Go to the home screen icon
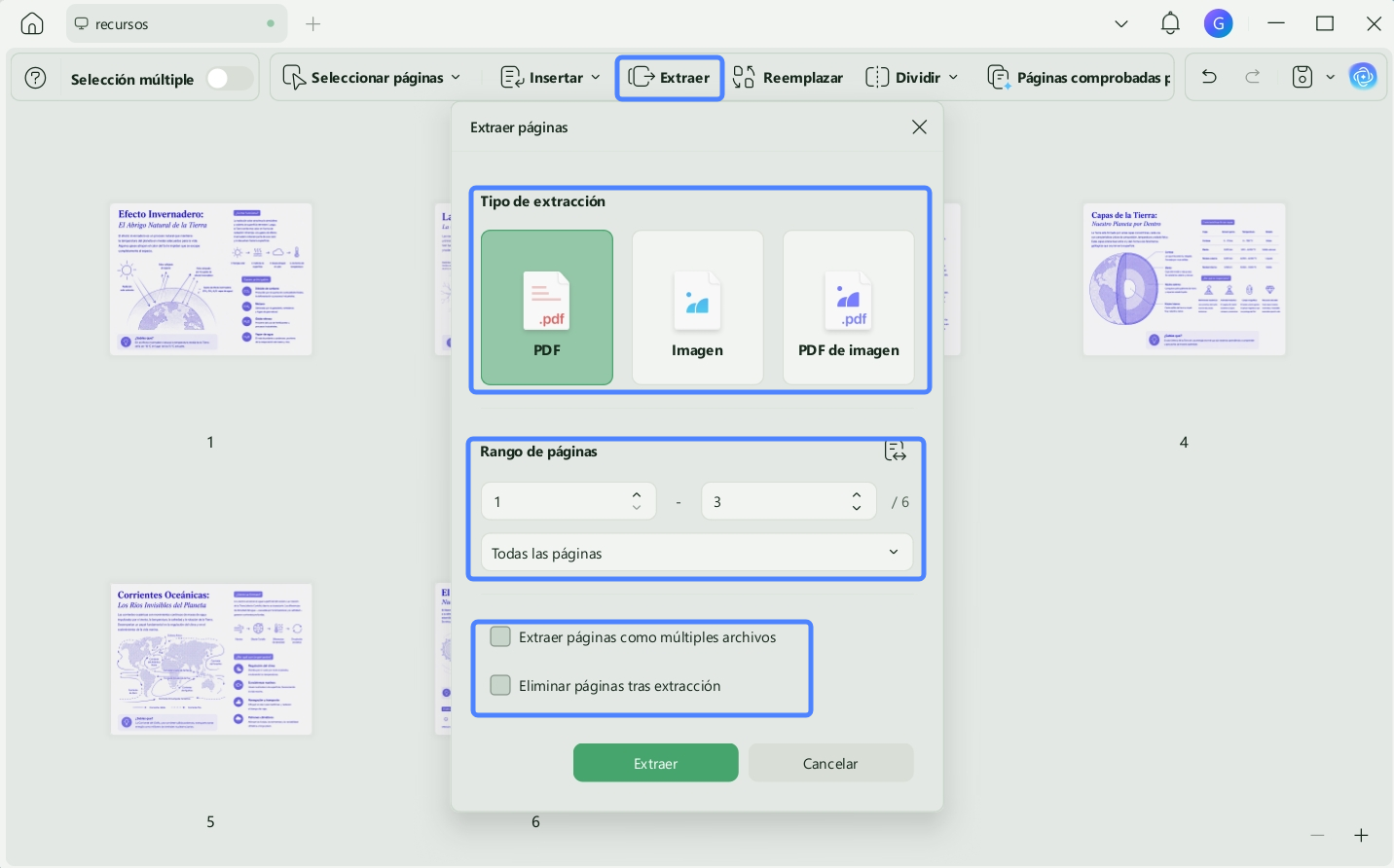This screenshot has width=1394, height=868. (32, 23)
